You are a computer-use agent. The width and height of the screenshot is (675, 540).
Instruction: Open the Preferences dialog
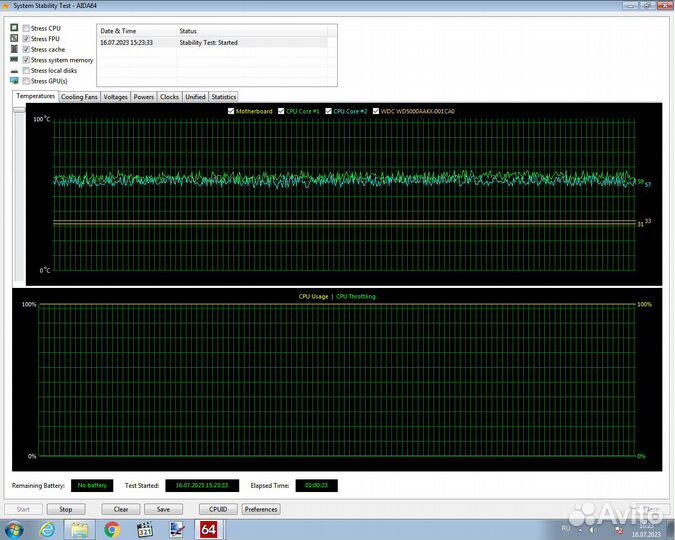[x=261, y=509]
